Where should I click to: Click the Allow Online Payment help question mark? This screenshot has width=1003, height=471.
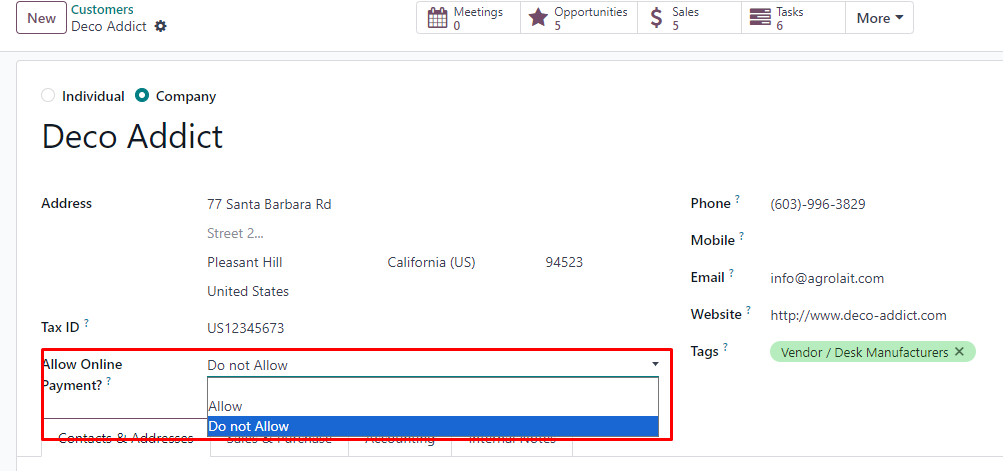point(109,381)
